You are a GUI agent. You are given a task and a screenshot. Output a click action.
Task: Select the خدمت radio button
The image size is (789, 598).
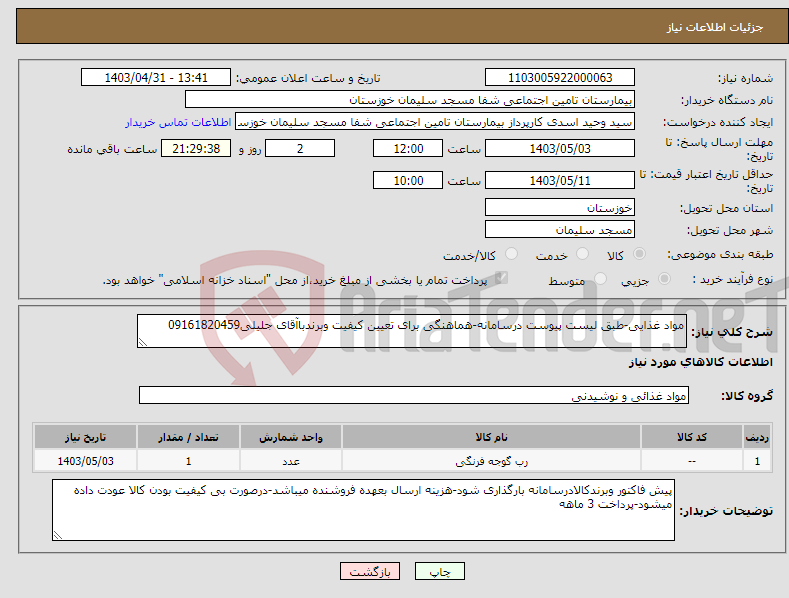pos(582,254)
